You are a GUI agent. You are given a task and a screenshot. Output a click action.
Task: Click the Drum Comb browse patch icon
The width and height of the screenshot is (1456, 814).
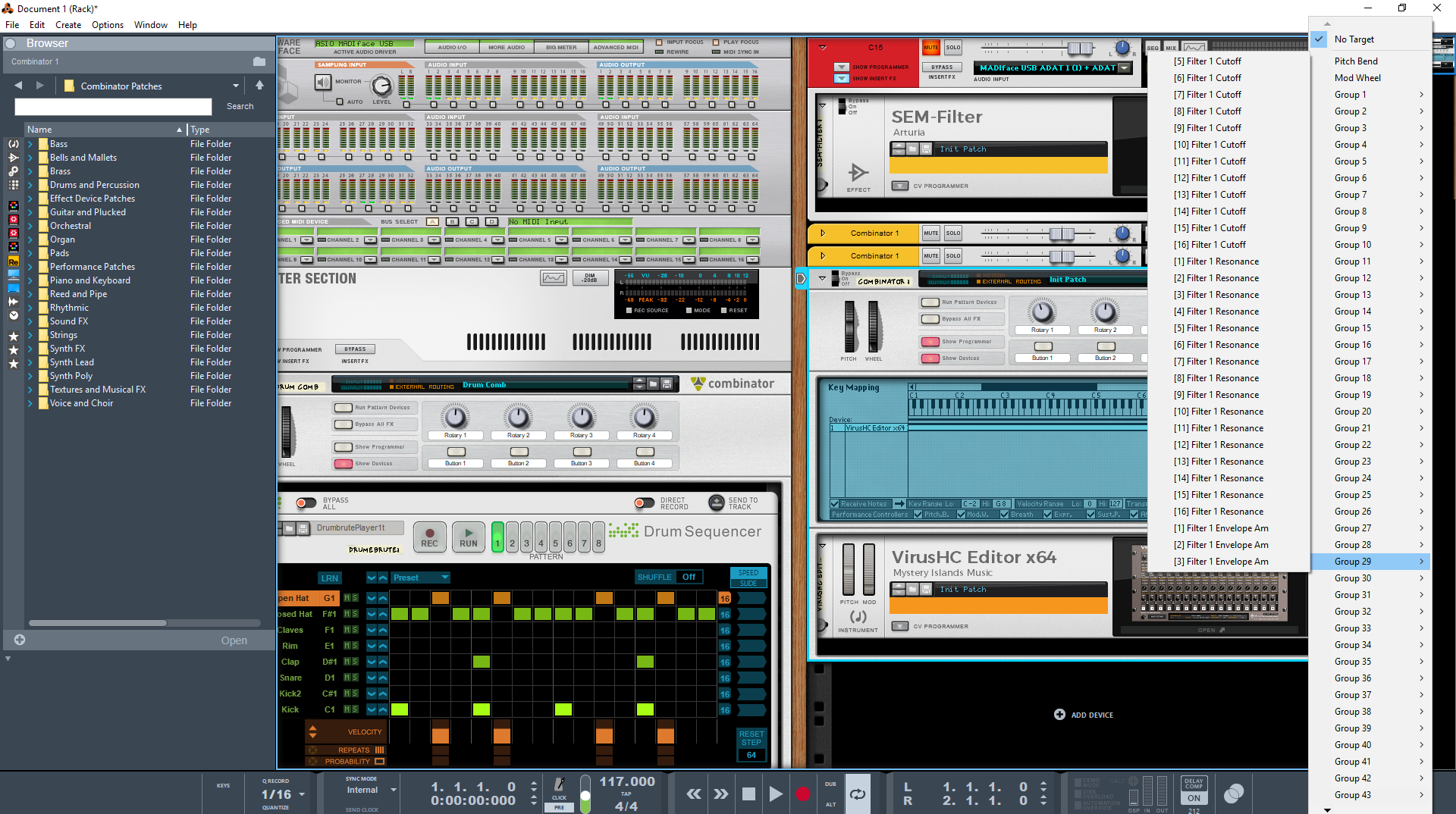pos(653,384)
